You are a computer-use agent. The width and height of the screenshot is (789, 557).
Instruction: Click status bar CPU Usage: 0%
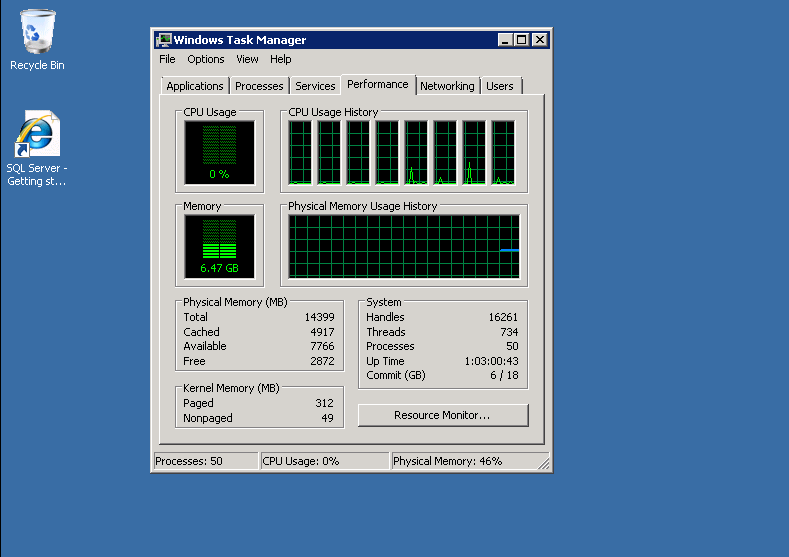click(x=325, y=461)
